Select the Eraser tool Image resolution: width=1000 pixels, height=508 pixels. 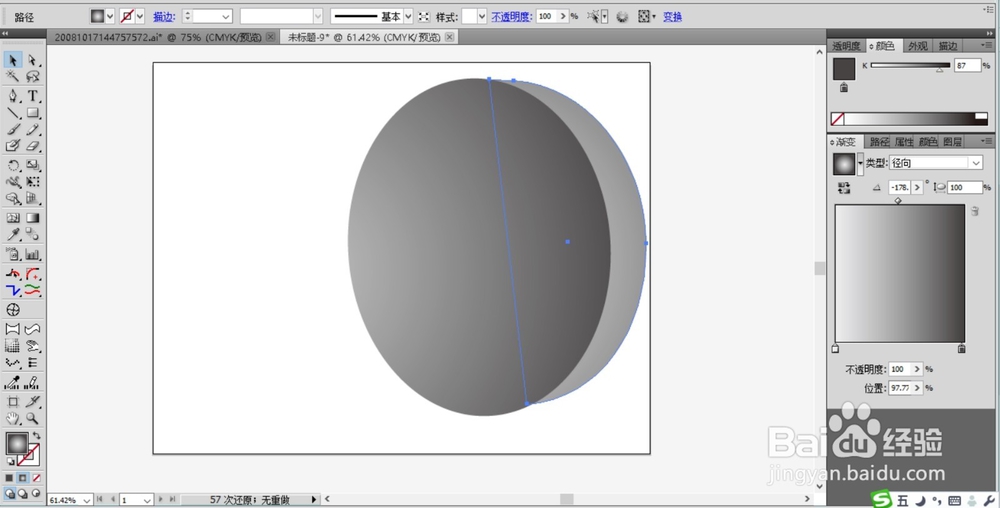(33, 146)
